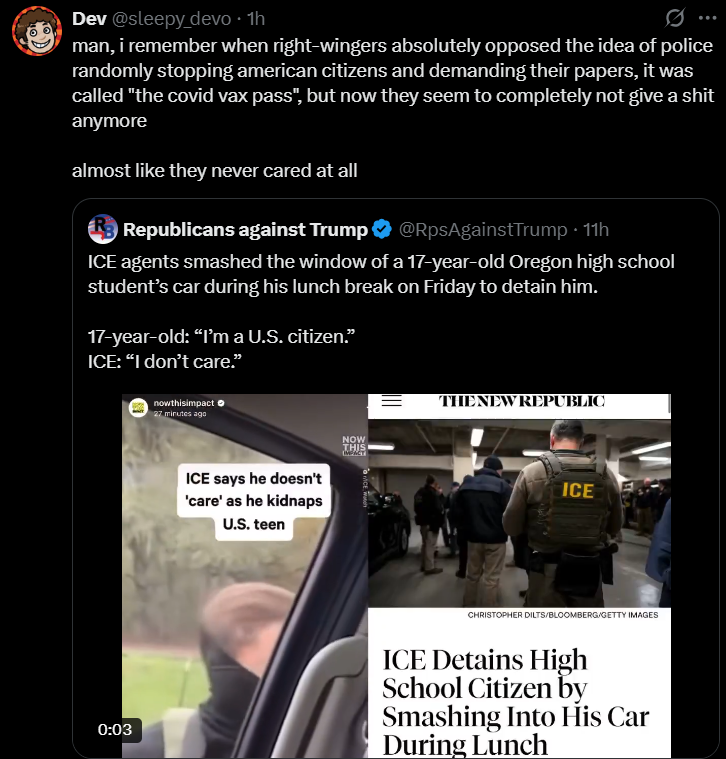Click the ICE Detains High School Citizen headline
Image resolution: width=726 pixels, height=759 pixels.
(515, 702)
